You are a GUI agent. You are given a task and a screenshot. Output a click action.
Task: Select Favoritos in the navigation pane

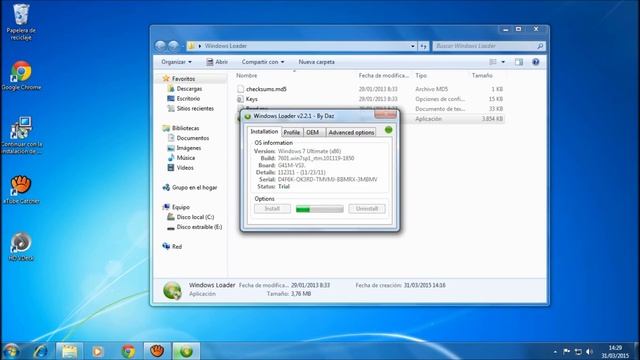click(x=179, y=79)
